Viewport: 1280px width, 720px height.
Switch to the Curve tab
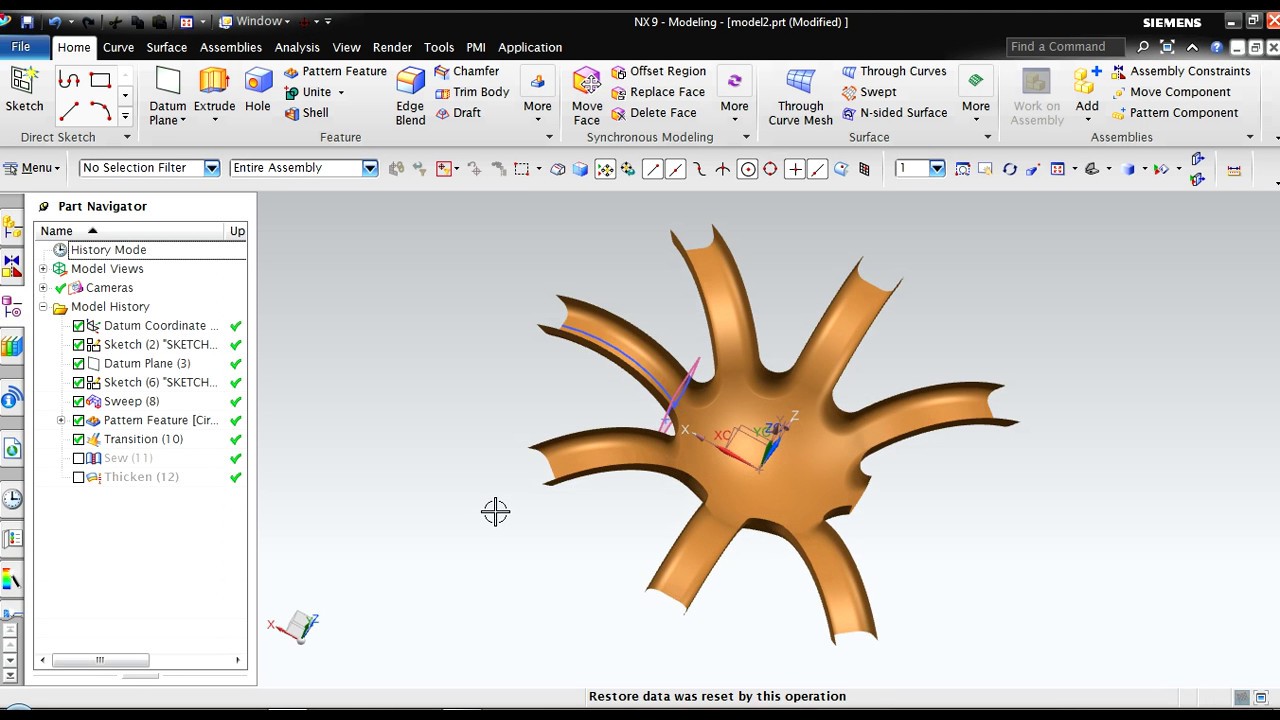tap(118, 47)
